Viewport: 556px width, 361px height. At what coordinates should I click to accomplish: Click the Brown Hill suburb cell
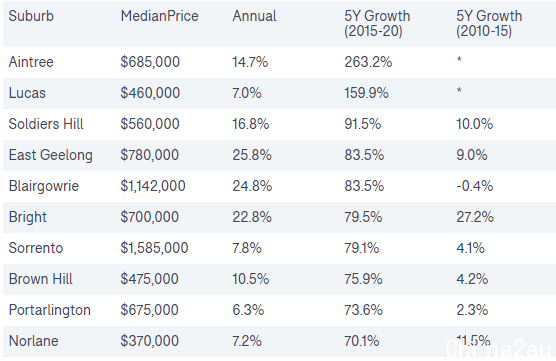click(40, 279)
